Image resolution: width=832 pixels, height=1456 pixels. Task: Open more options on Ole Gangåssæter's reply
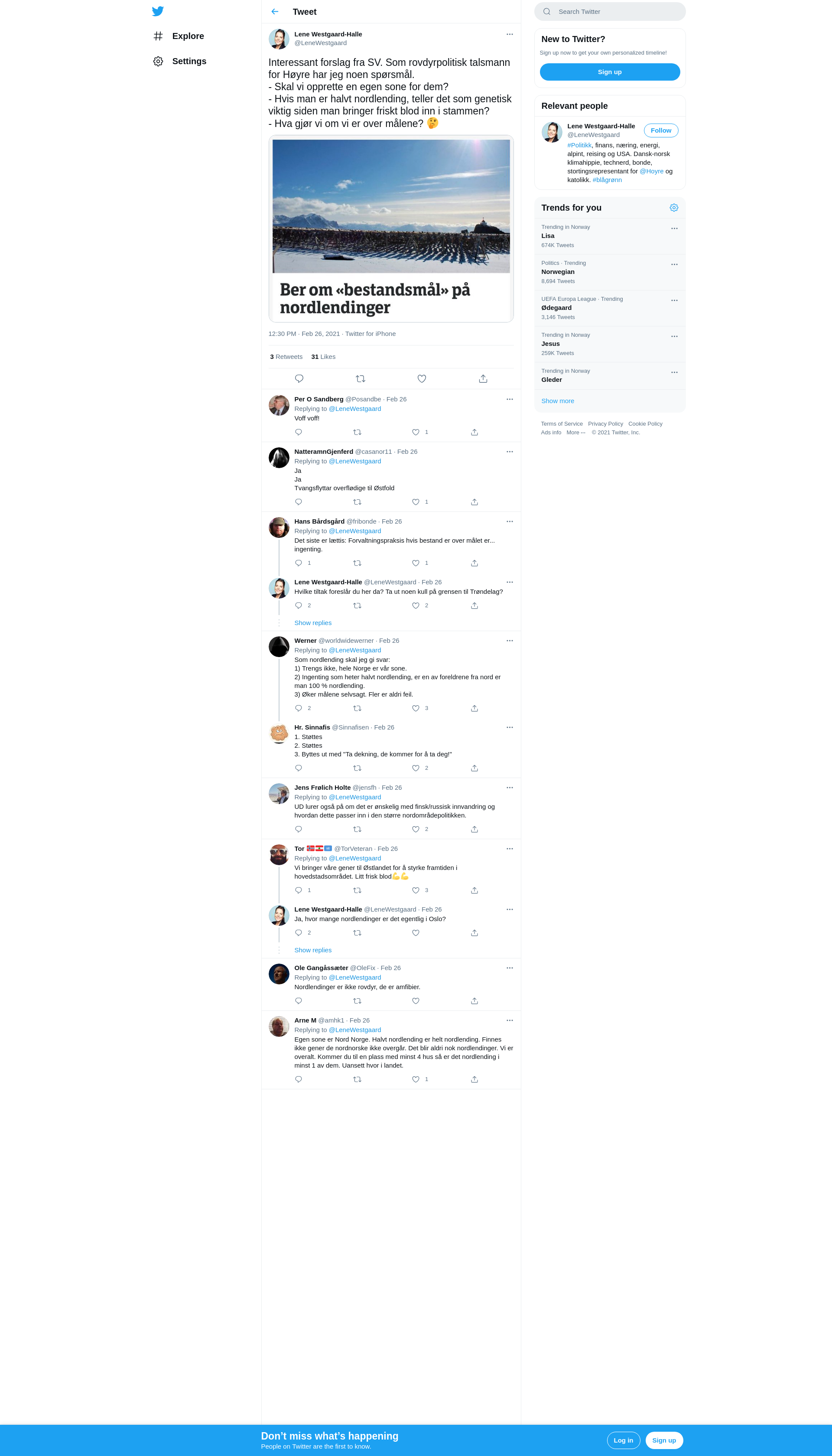(510, 967)
